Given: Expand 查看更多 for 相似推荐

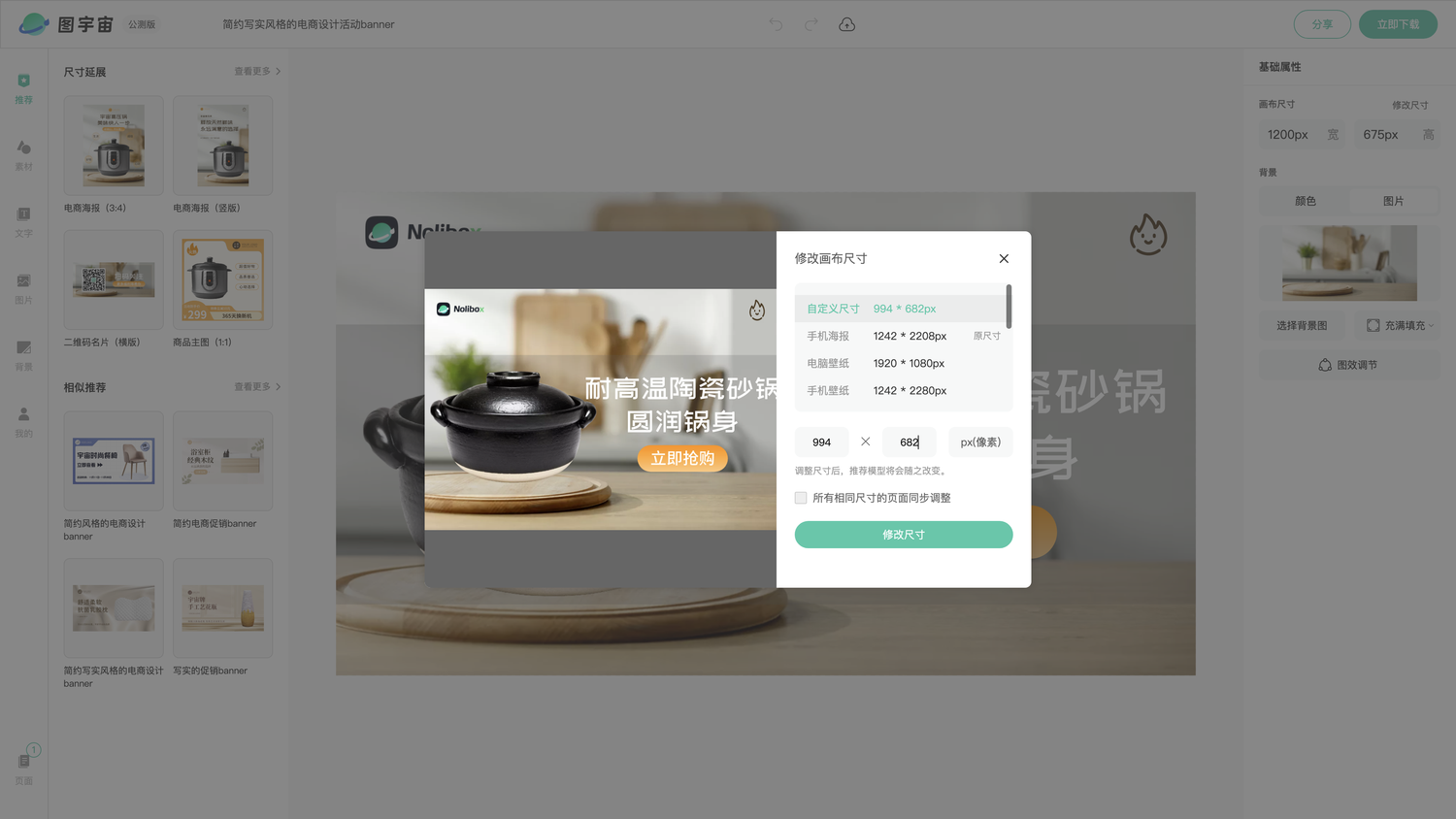Looking at the screenshot, I should (257, 386).
